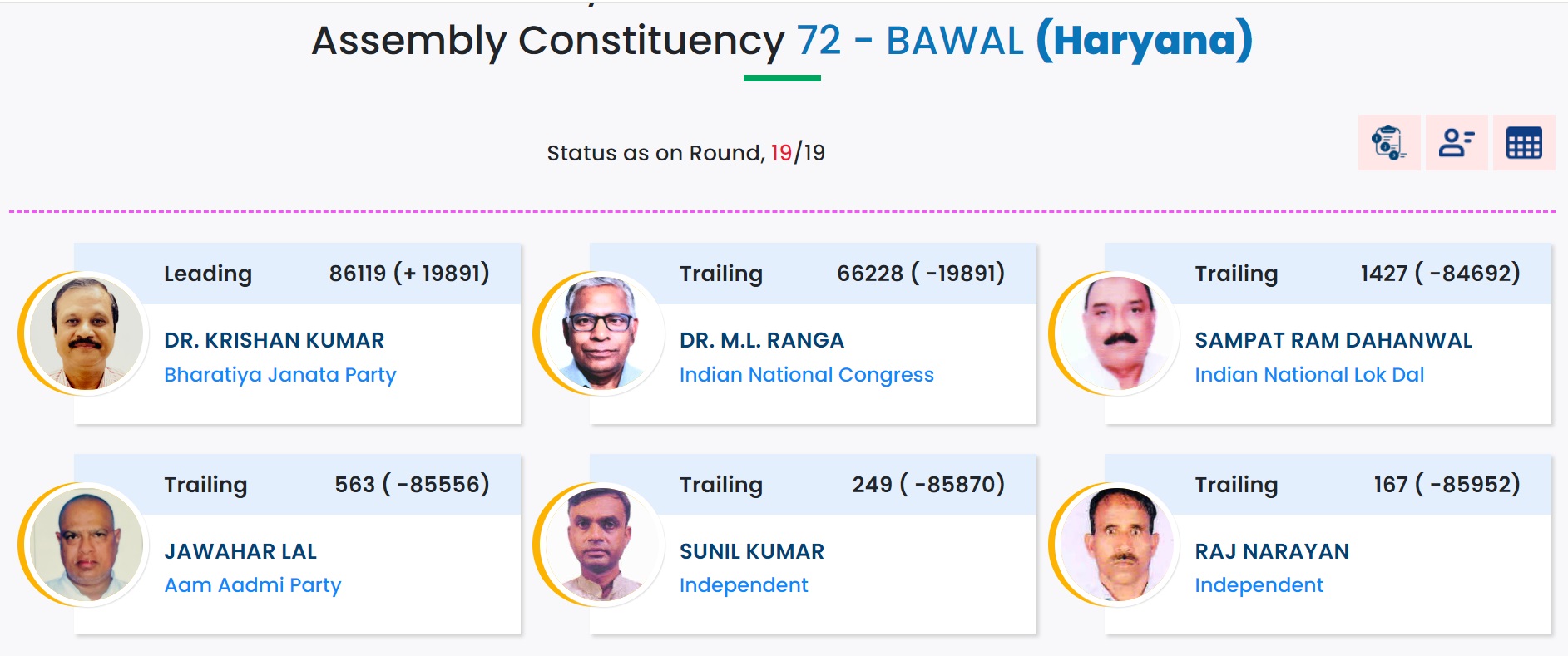Click Dr. M.L. Ranga's photo

(601, 333)
